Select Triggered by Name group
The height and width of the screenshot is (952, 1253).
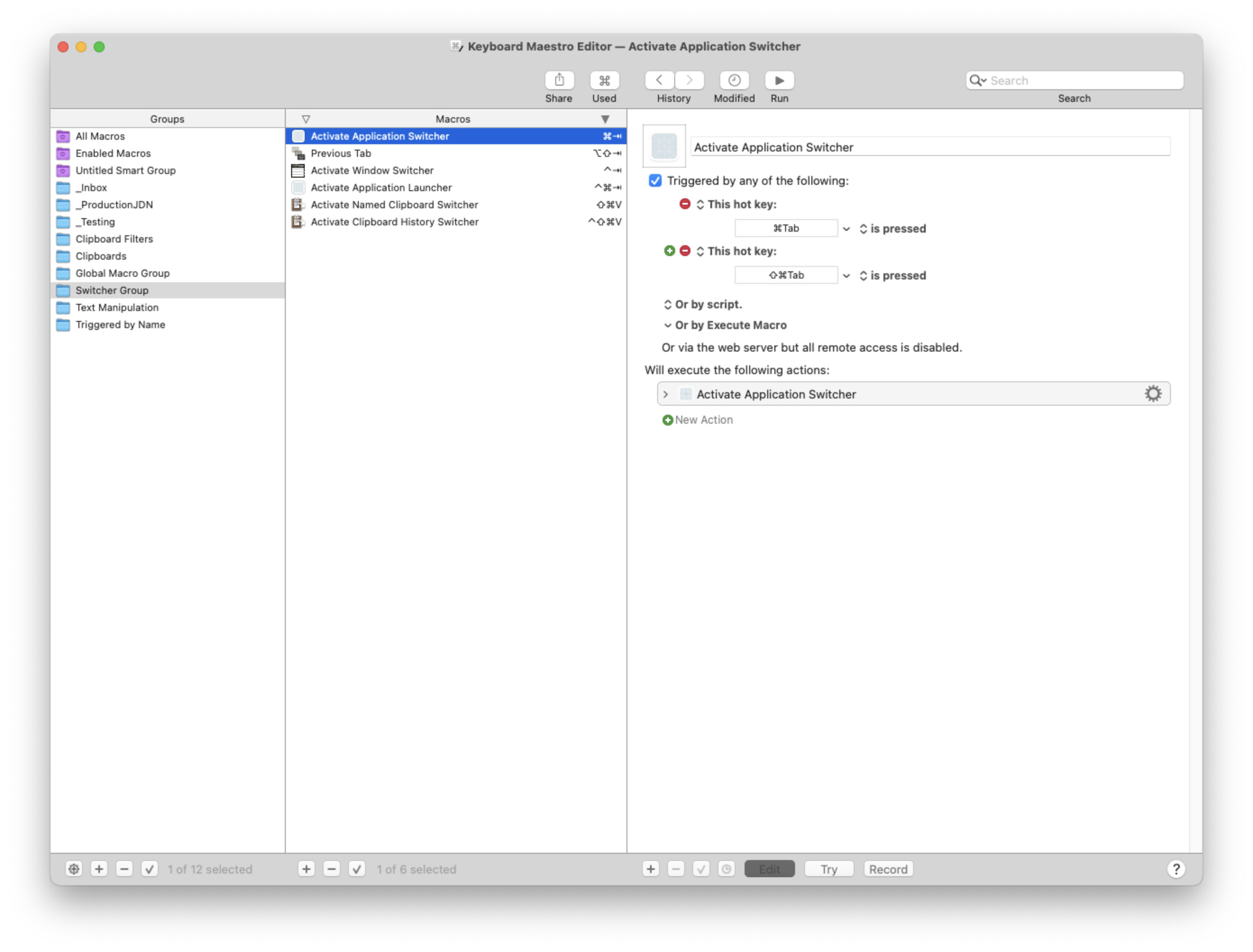168,325
